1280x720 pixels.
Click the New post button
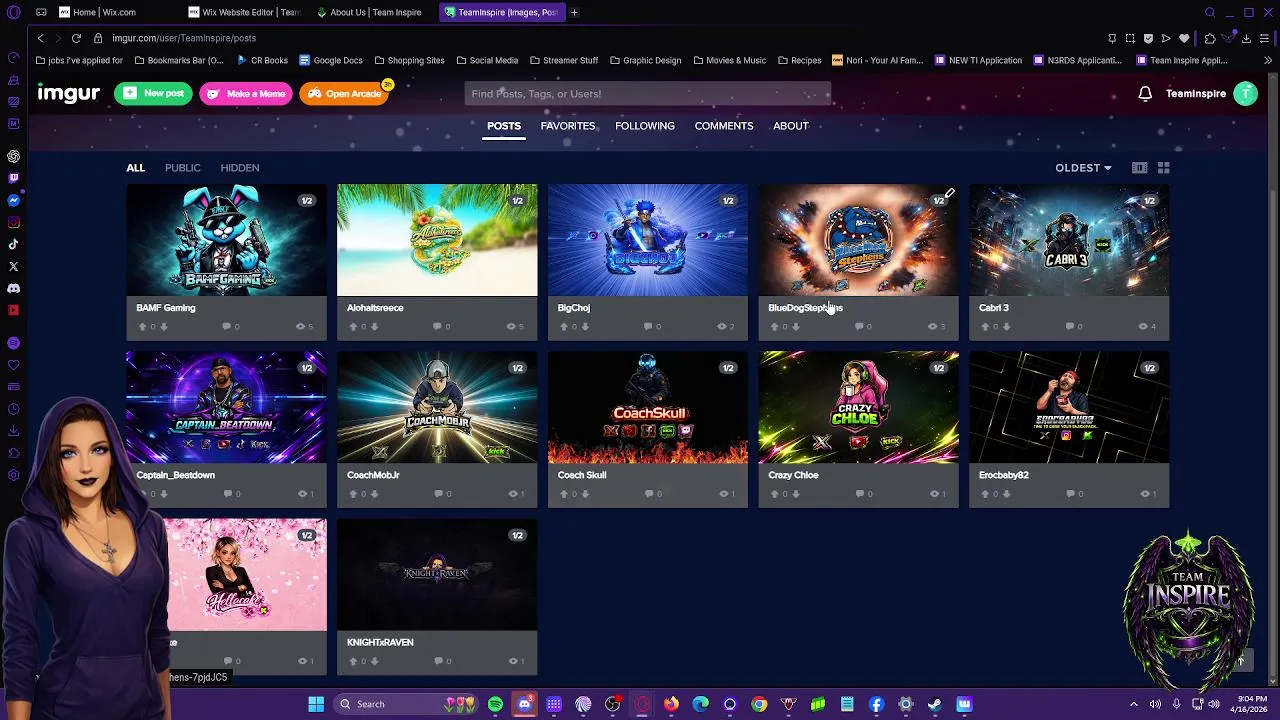153,93
